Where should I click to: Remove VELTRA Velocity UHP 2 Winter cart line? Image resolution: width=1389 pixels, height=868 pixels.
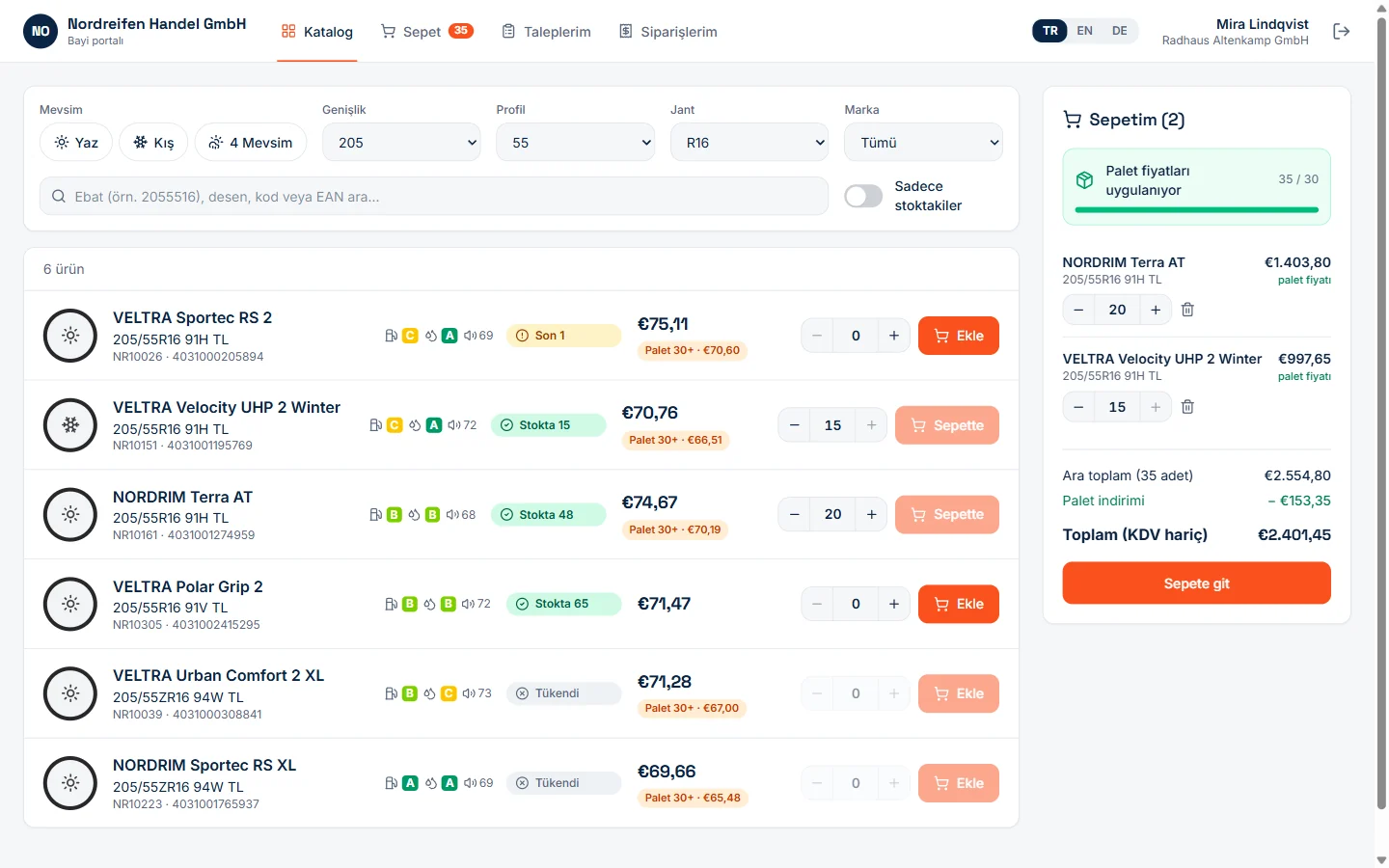click(1187, 407)
